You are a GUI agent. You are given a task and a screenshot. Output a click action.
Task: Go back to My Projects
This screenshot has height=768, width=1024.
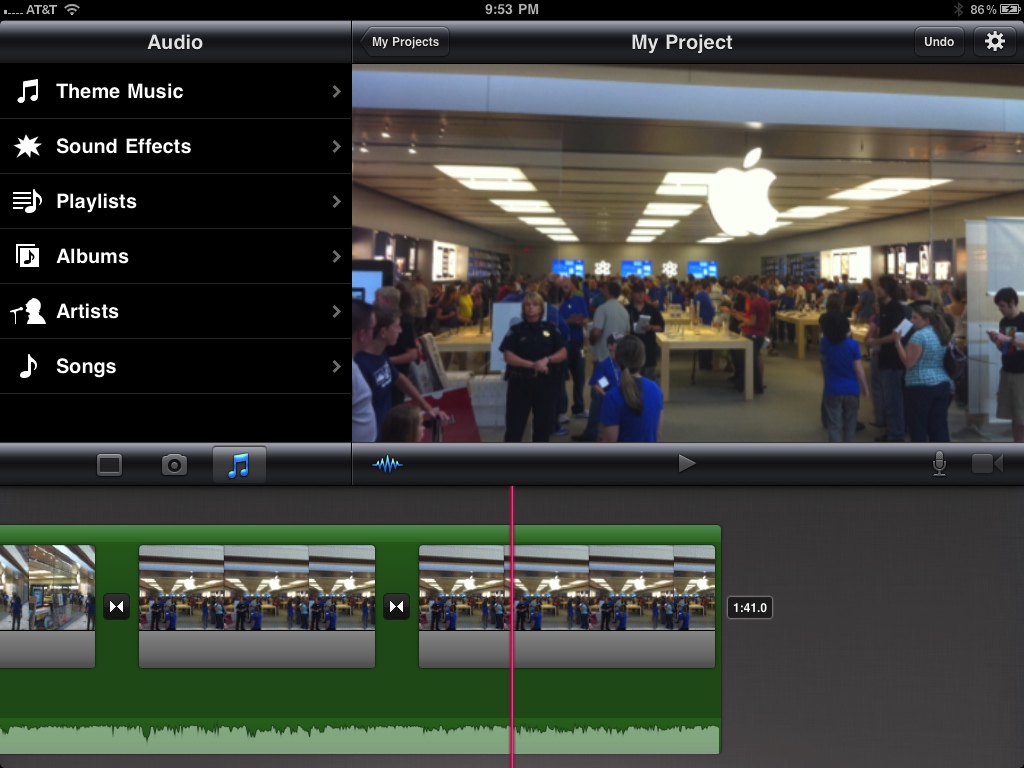tap(405, 42)
